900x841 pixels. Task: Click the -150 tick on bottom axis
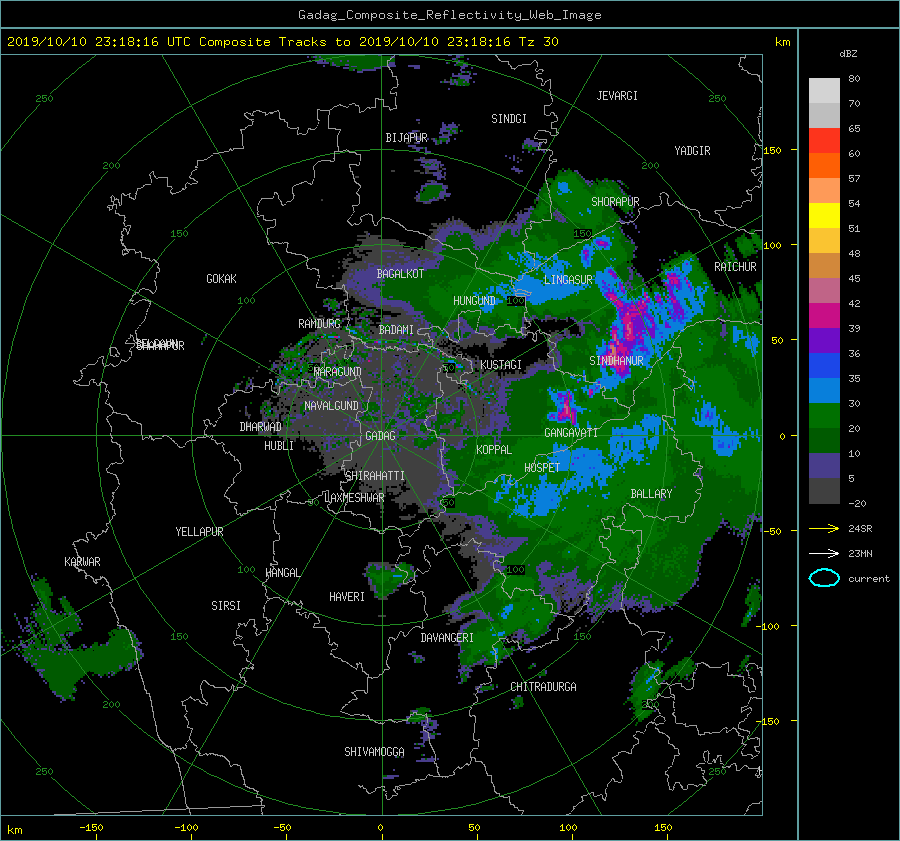(x=91, y=828)
